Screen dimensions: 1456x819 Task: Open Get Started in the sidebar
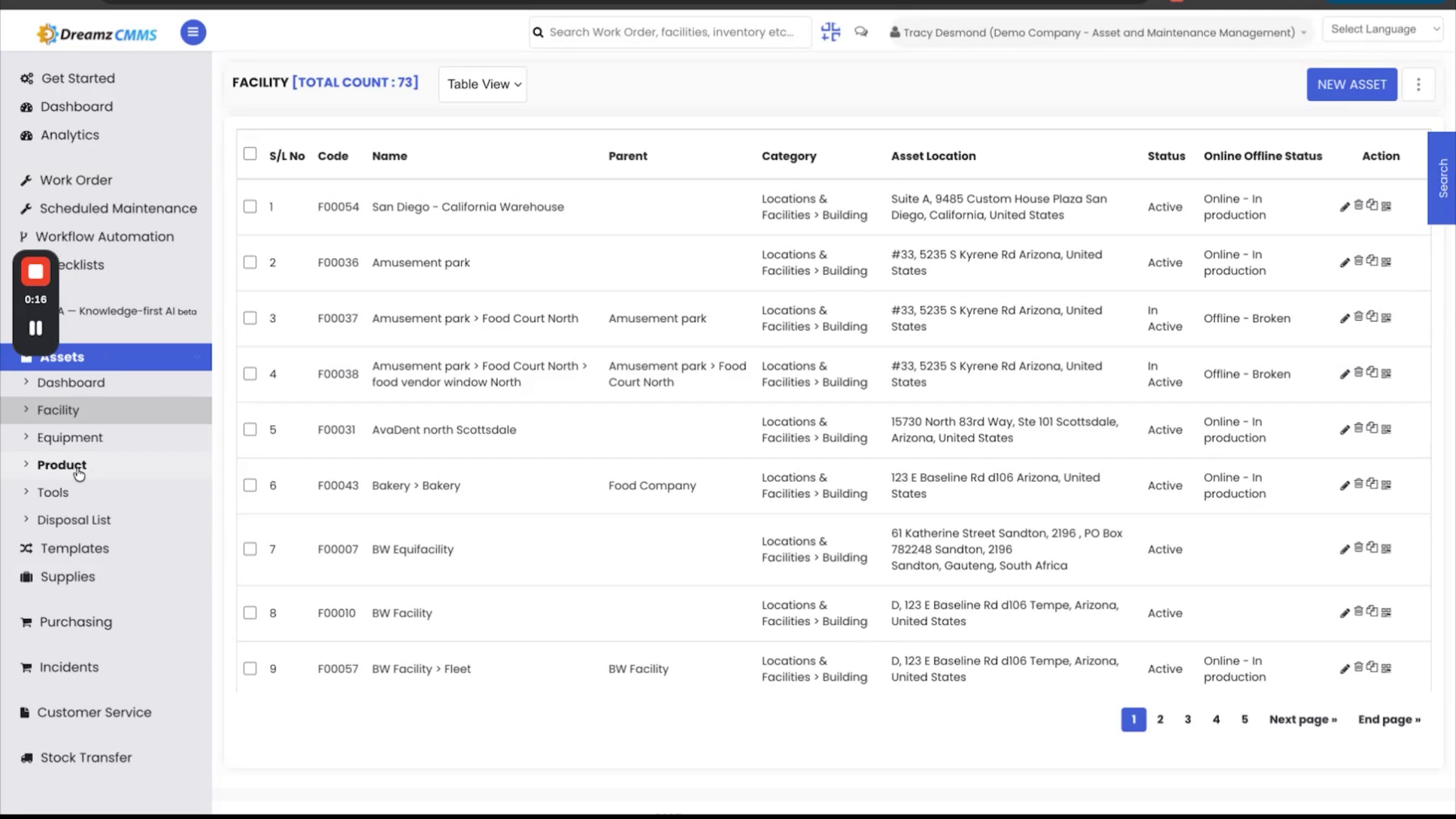coord(78,78)
